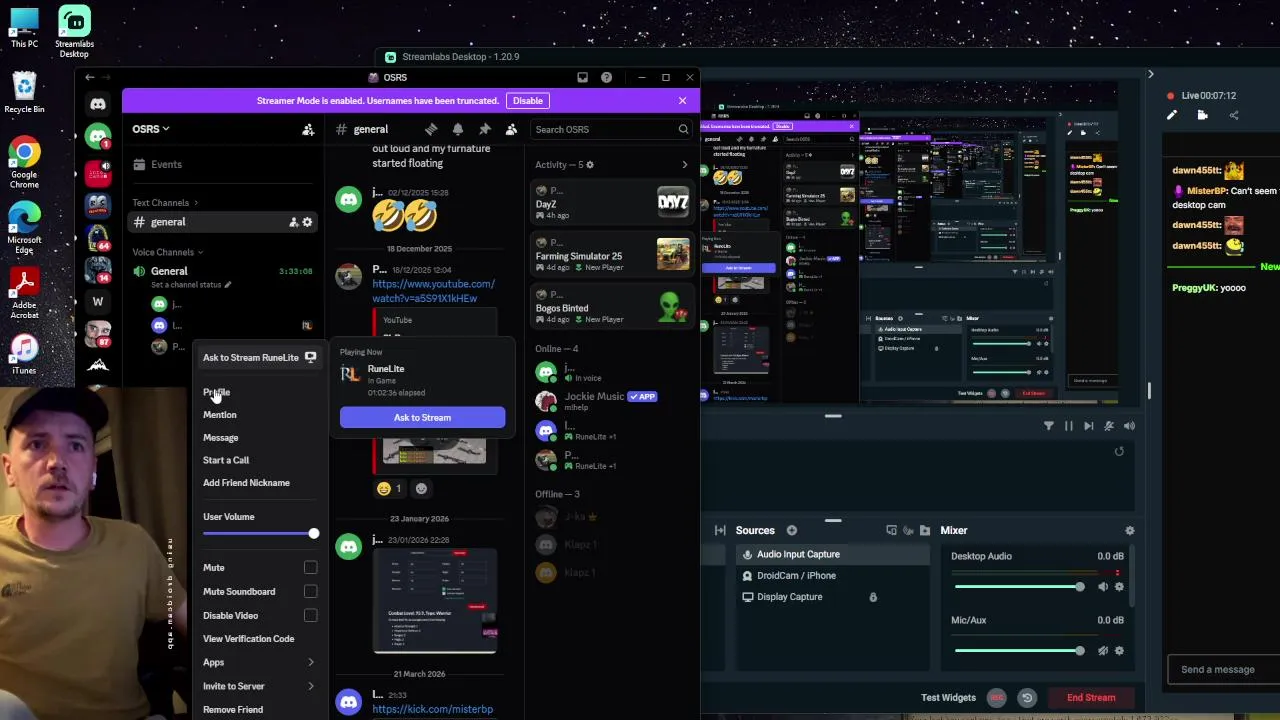Open Recycle Bin on desktop

24,92
